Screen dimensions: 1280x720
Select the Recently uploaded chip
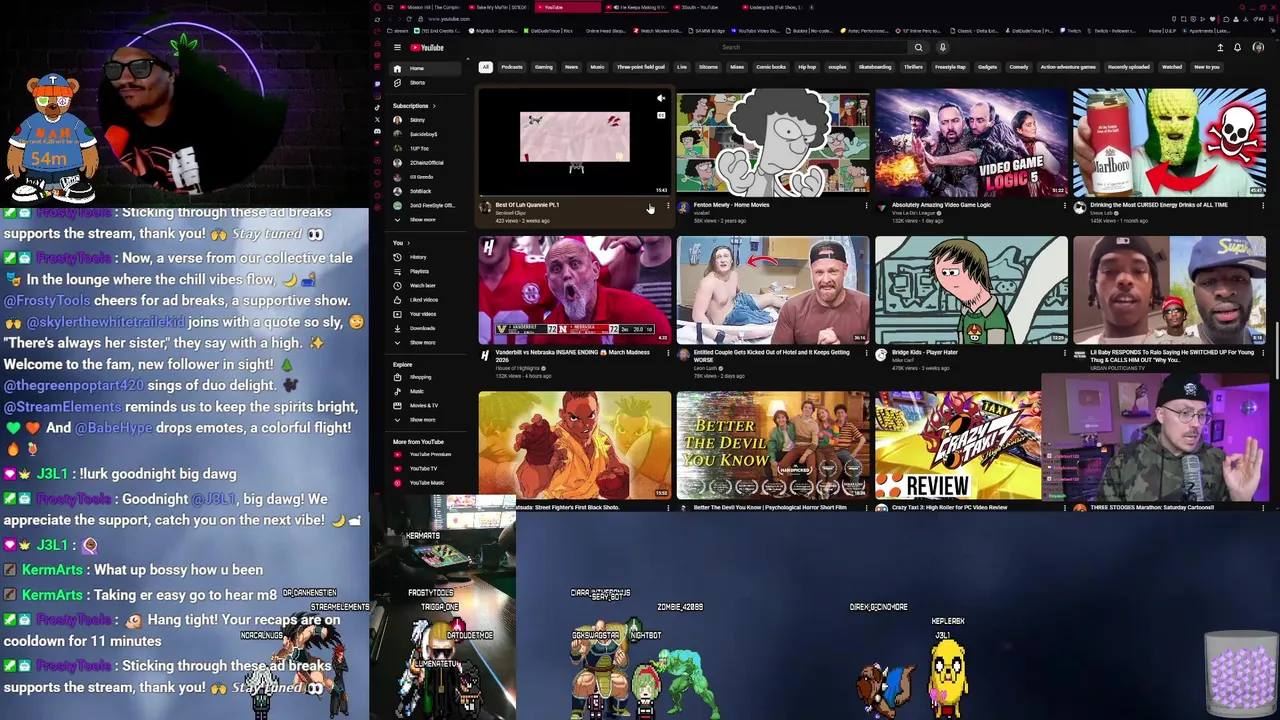1129,67
